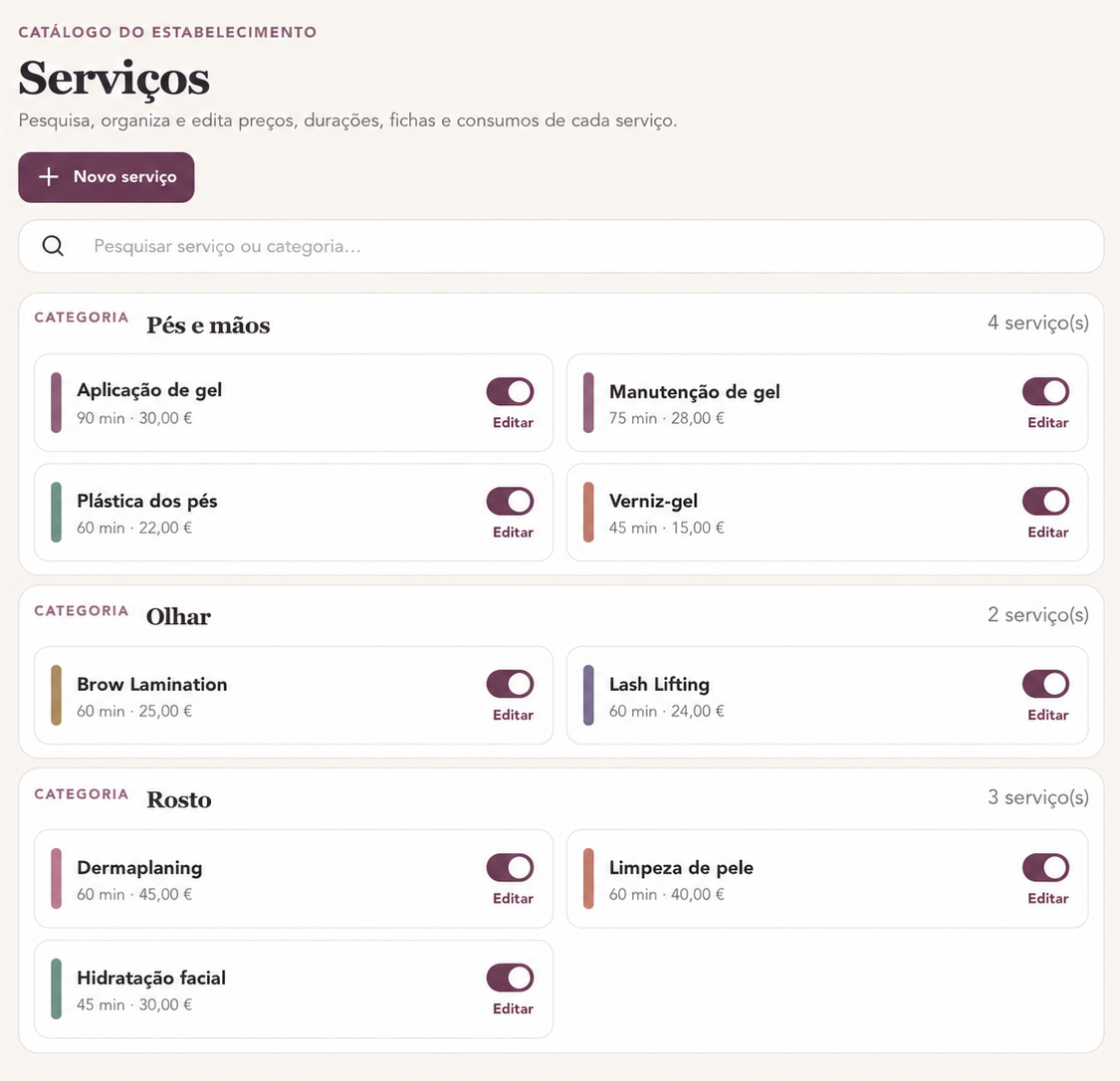1120x1081 pixels.
Task: Toggle the Hidratação facial switch
Action: point(510,977)
